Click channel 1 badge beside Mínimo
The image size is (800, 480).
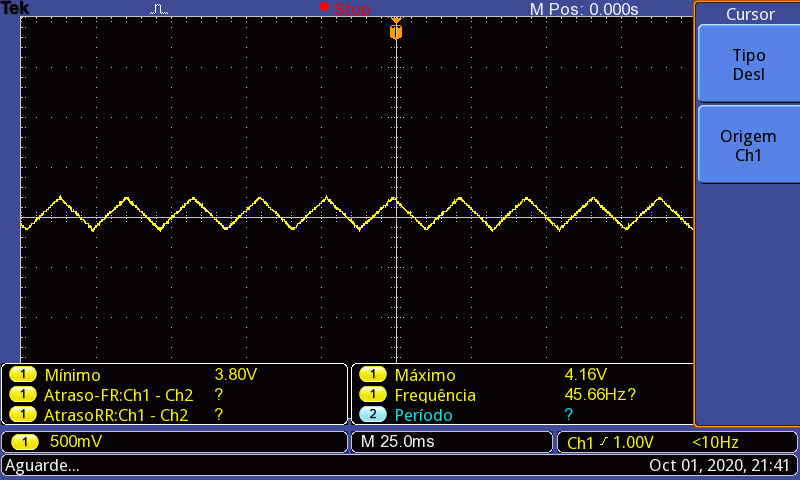[23, 375]
